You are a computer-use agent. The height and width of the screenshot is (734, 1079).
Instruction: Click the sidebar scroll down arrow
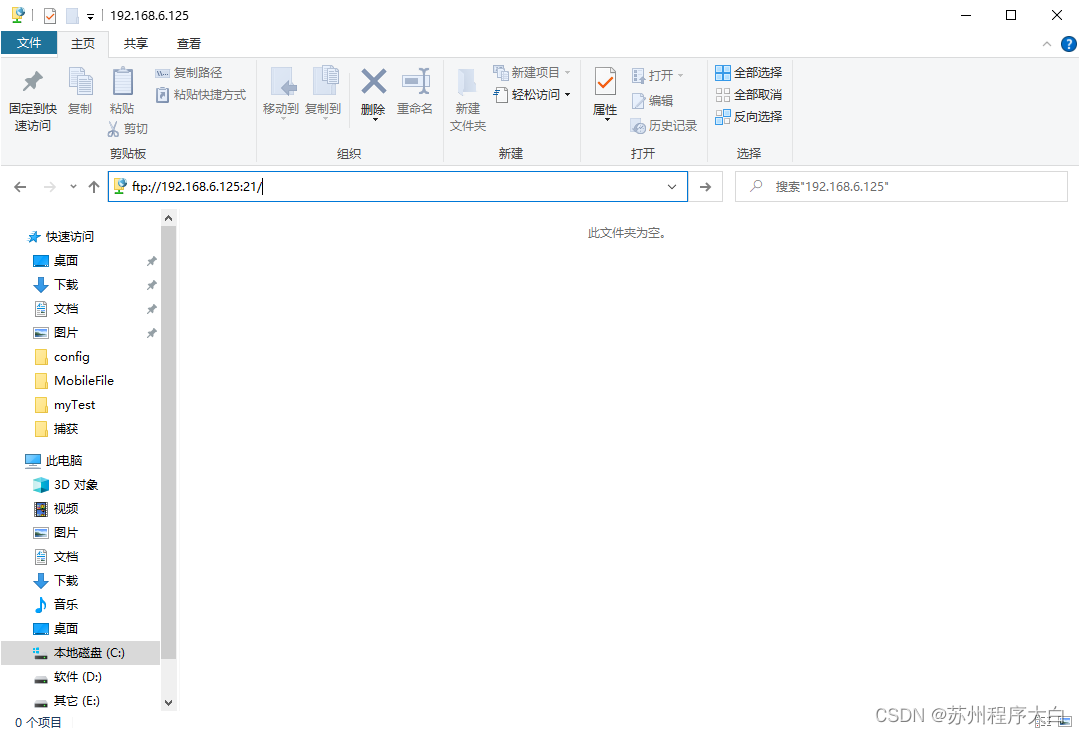coord(169,703)
